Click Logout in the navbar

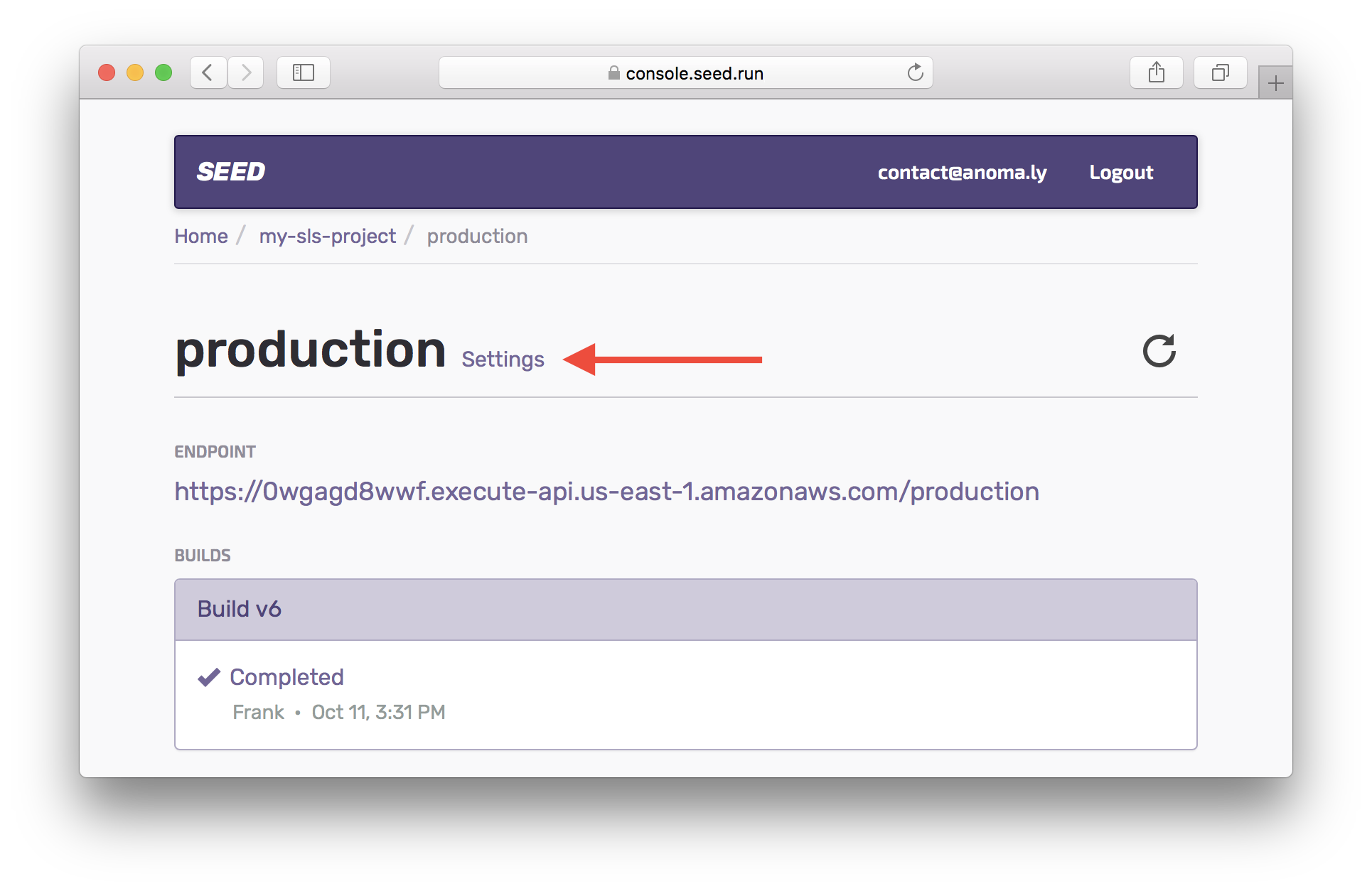1121,173
